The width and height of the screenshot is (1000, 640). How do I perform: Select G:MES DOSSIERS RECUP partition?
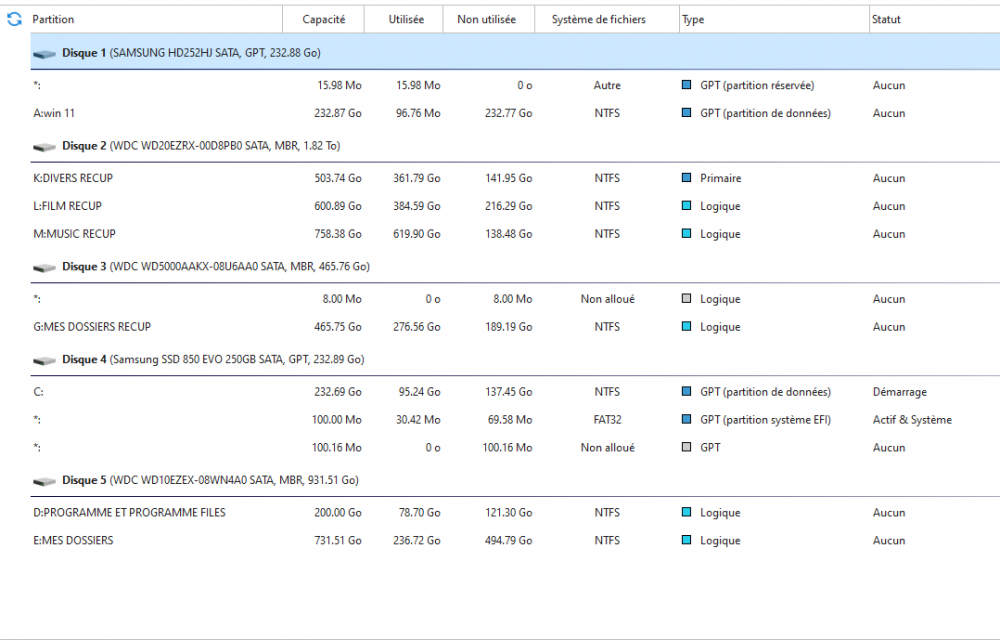pos(92,327)
